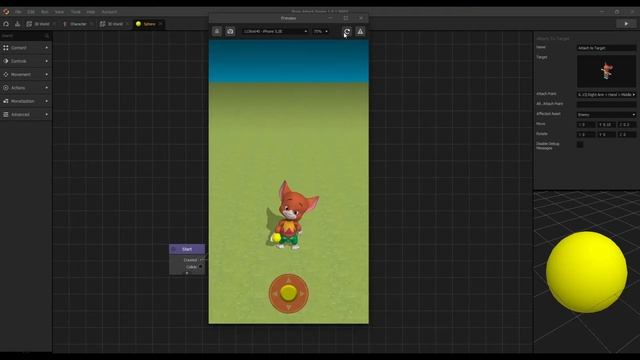Open the Attach Point dropdown
Image resolution: width=640 pixels, height=360 pixels.
tap(606, 94)
